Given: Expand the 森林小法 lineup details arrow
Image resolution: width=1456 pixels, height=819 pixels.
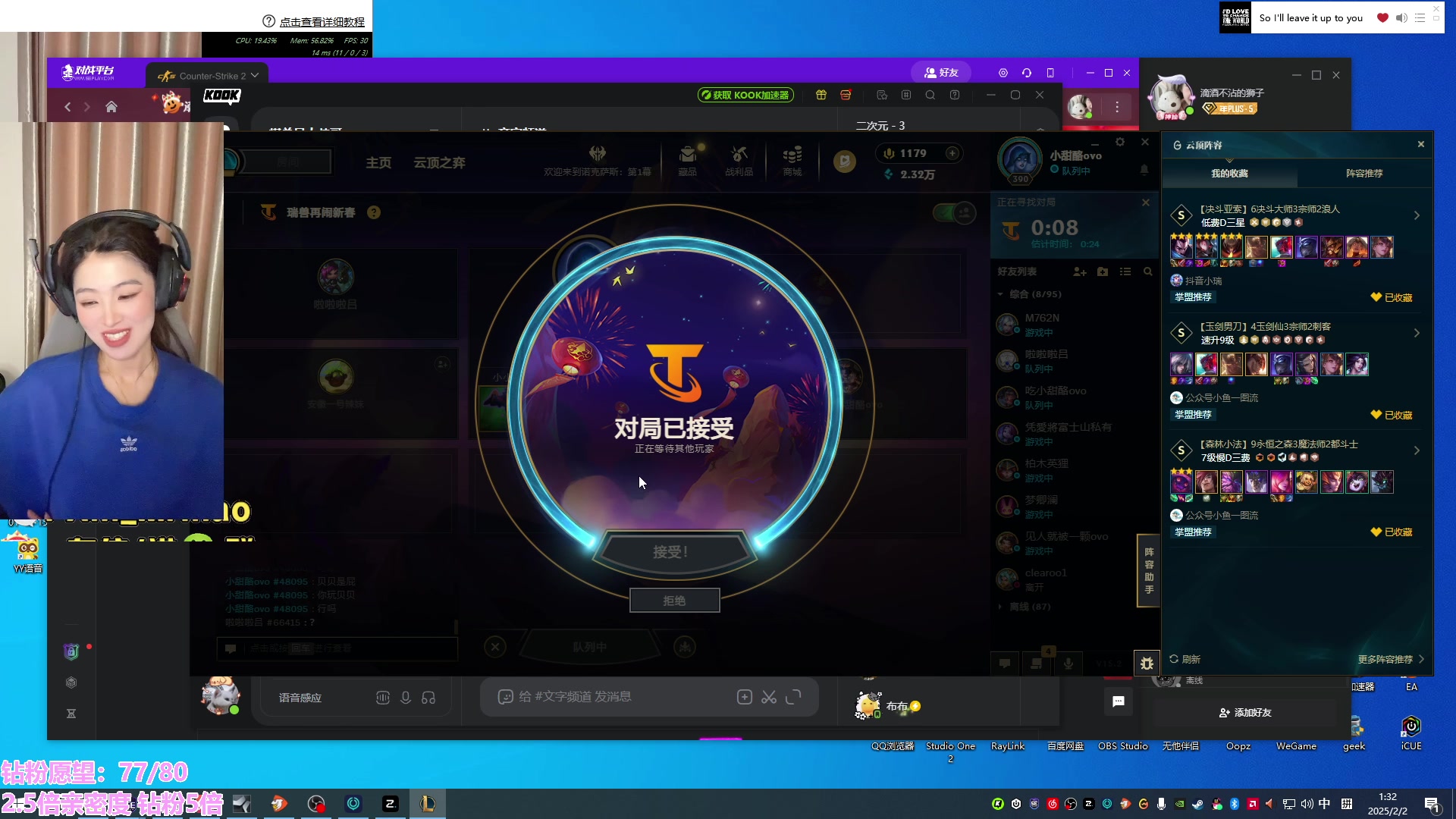Looking at the screenshot, I should [1417, 451].
